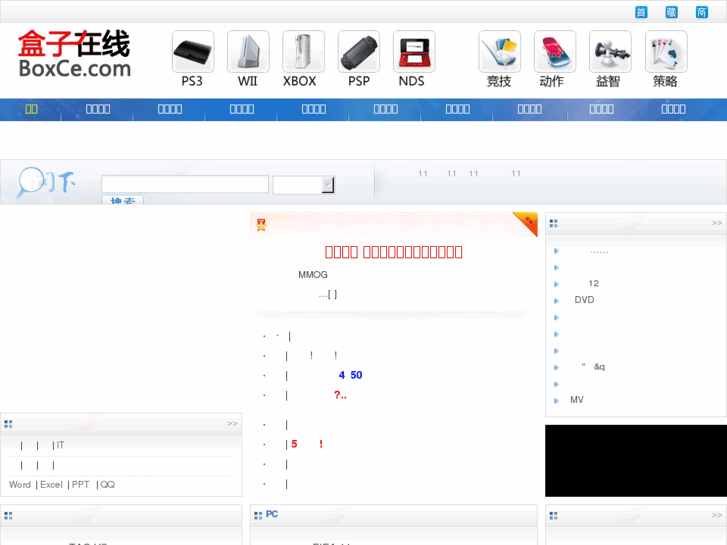Click '>>' more link above DVD list

717,223
